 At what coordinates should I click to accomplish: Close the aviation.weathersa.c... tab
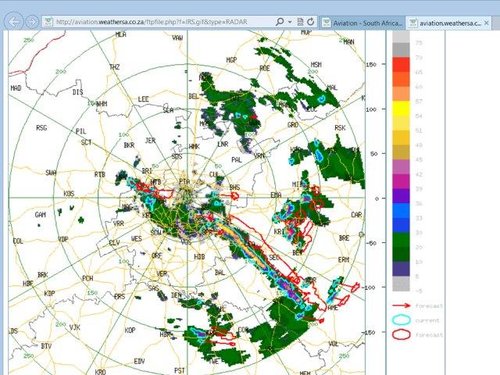[486, 23]
